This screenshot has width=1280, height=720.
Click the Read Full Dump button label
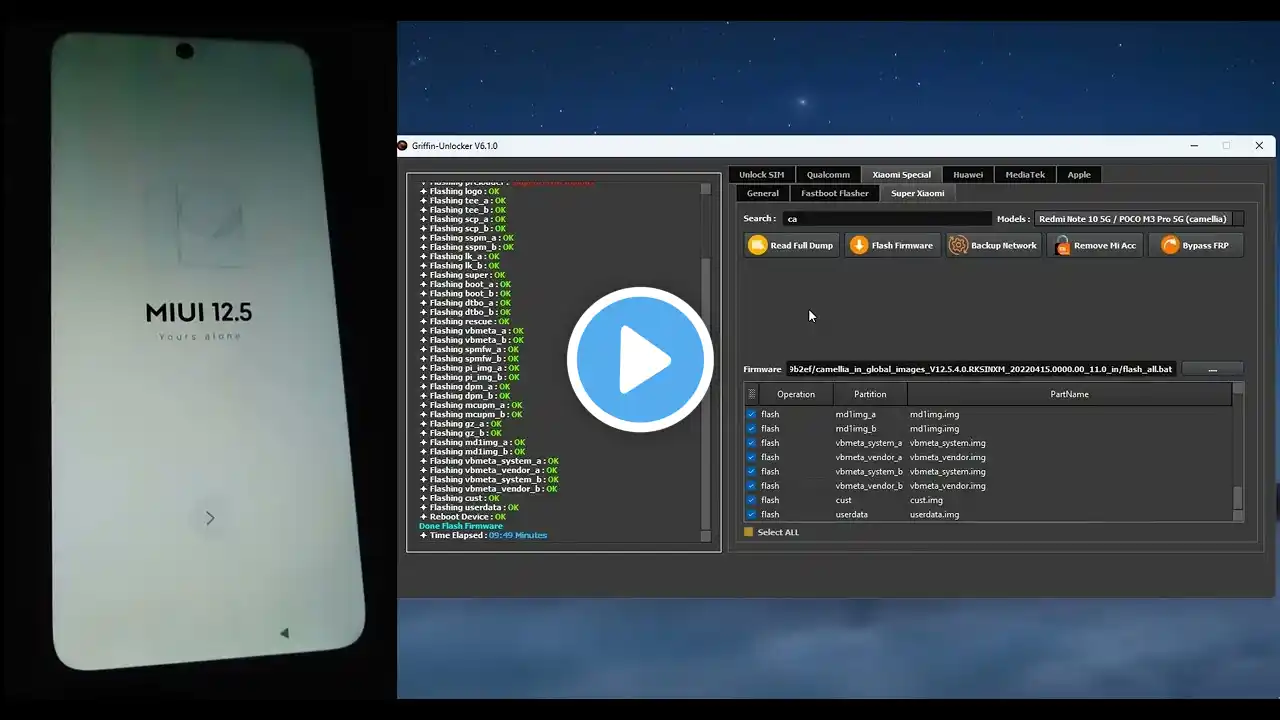tap(801, 245)
